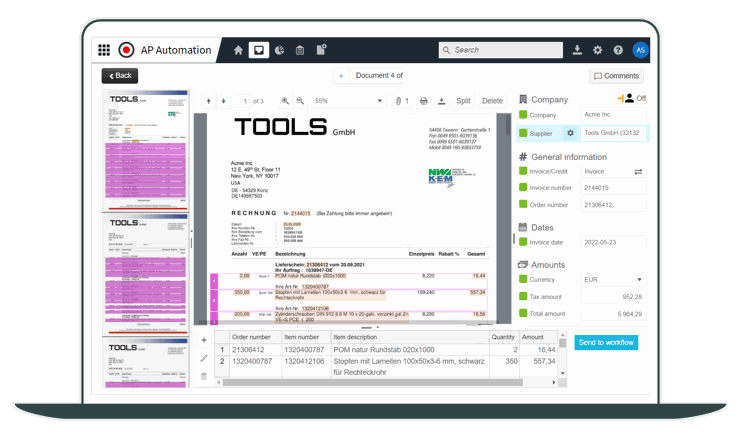Viewport: 742px width, 438px height.
Task: Print the document with printer icon
Action: click(424, 101)
